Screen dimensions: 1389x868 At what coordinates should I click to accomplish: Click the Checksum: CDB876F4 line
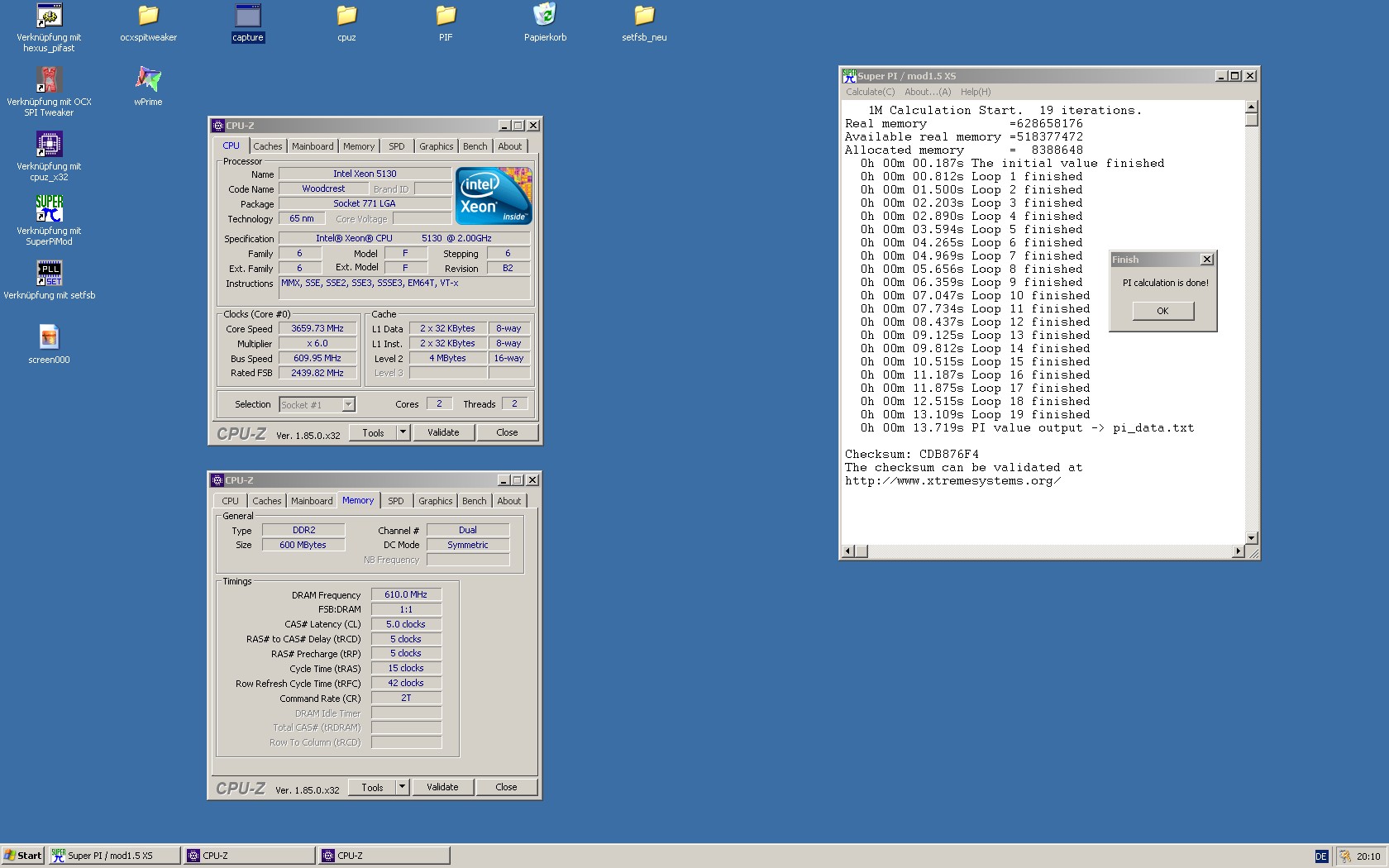click(912, 454)
